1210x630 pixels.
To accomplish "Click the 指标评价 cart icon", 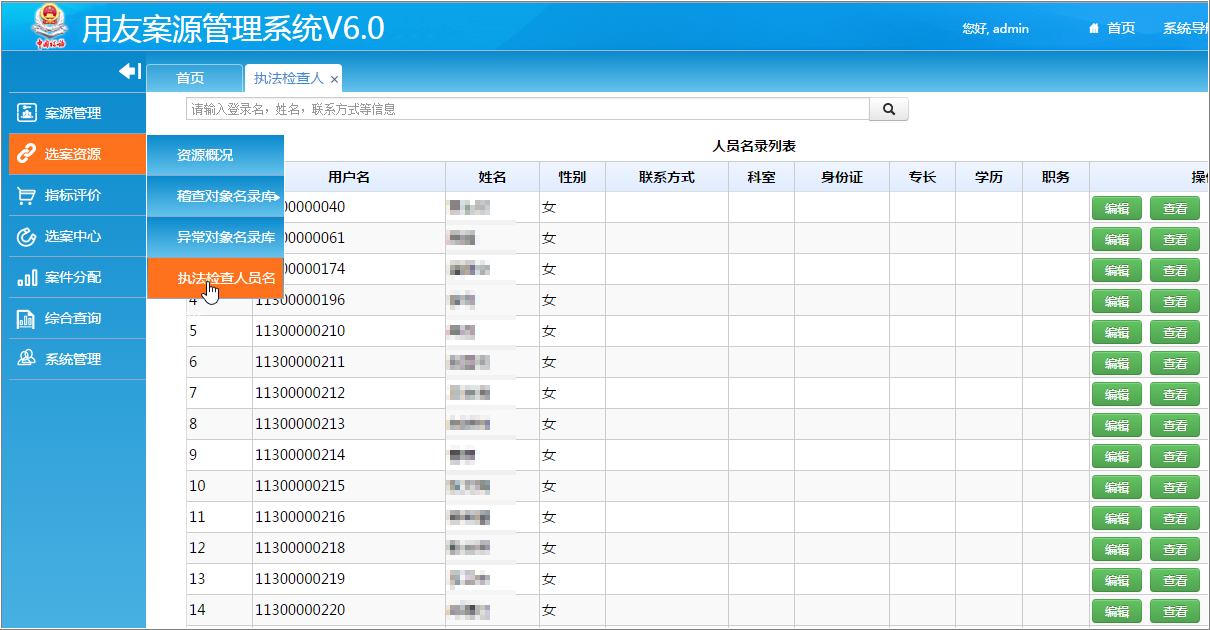I will tap(27, 195).
